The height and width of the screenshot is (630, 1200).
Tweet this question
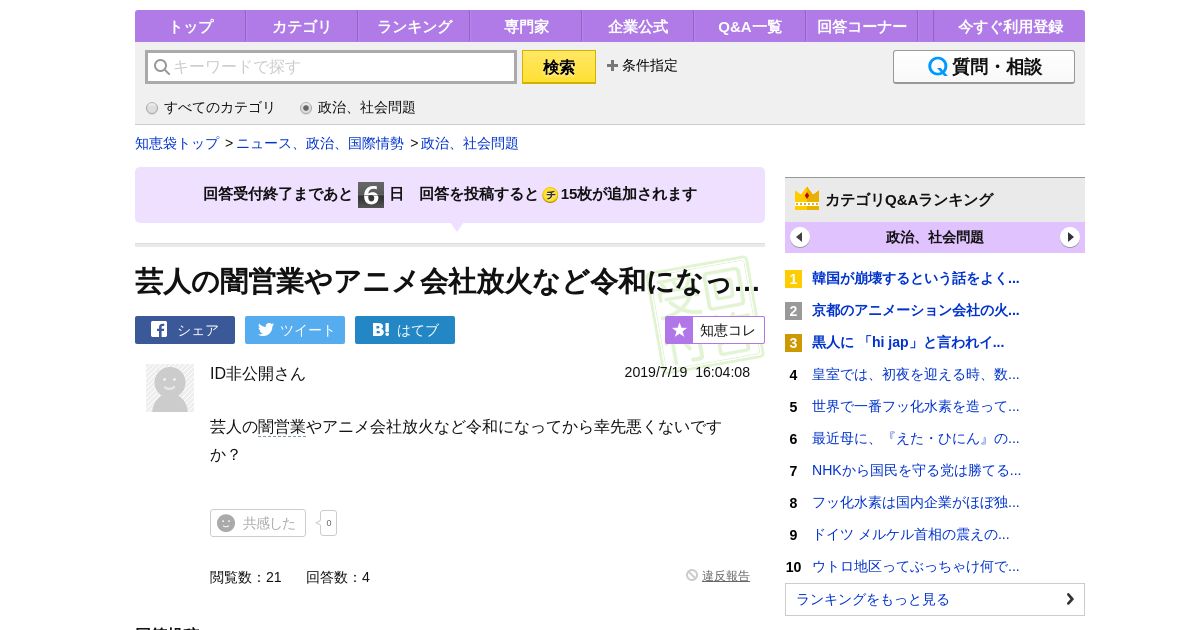tap(295, 330)
